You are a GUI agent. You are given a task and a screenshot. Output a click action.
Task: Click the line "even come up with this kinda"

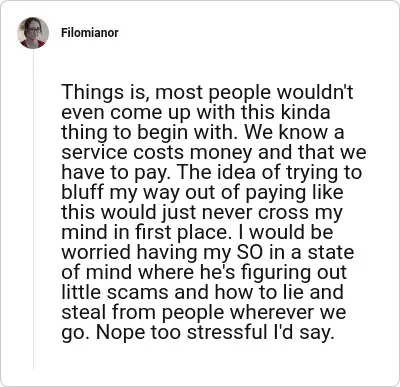(x=196, y=112)
